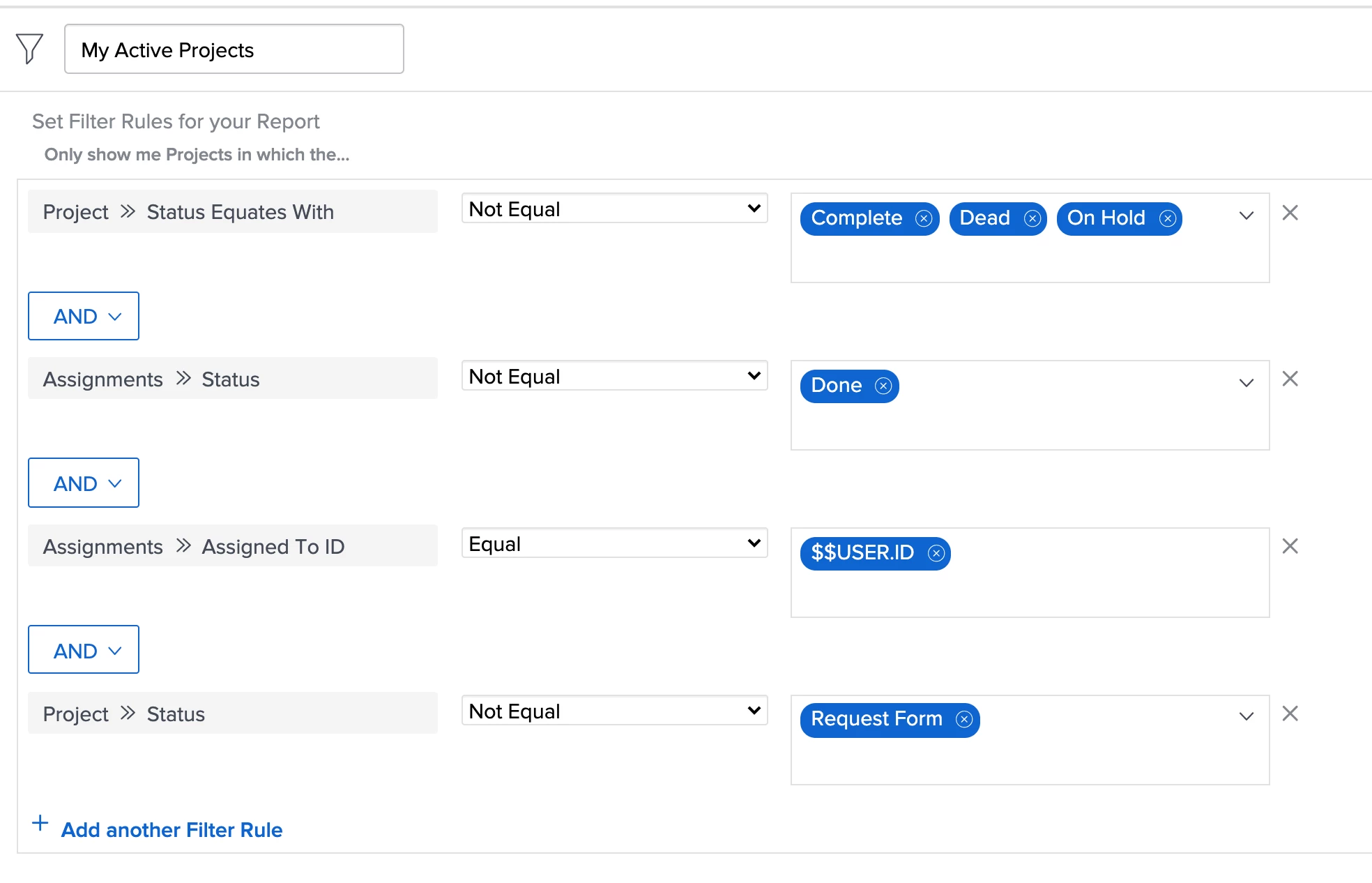Open first rule's Not Equal dropdown
Screen dimensions: 1372x883
614,209
